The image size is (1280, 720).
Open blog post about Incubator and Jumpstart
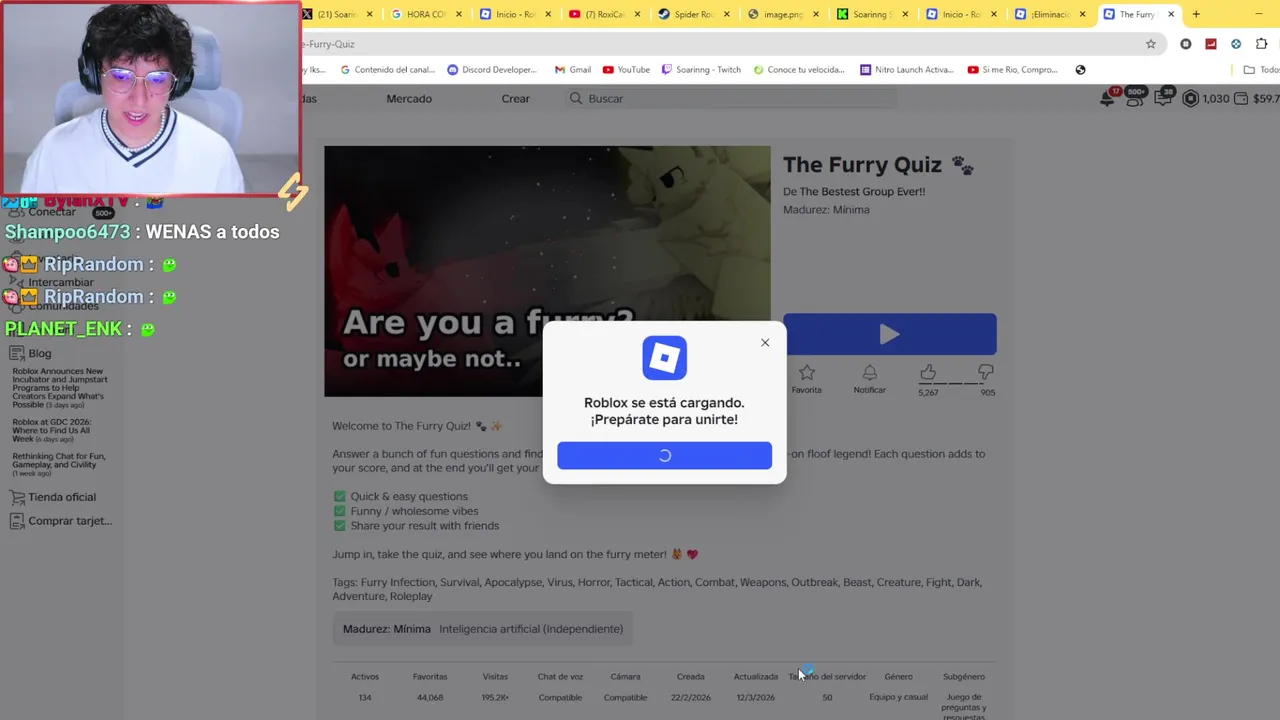(58, 388)
